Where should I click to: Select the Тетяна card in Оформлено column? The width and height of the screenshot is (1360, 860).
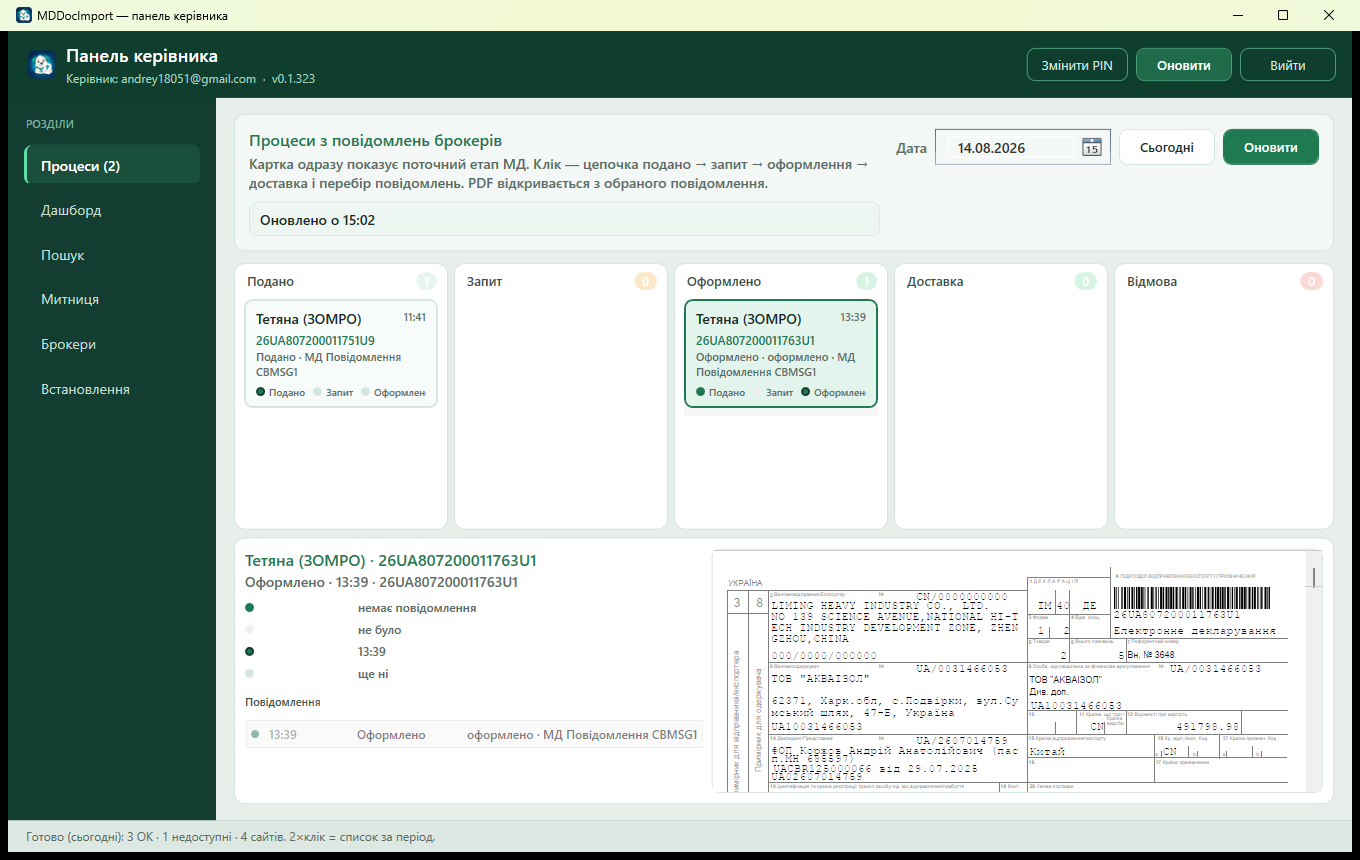click(781, 354)
